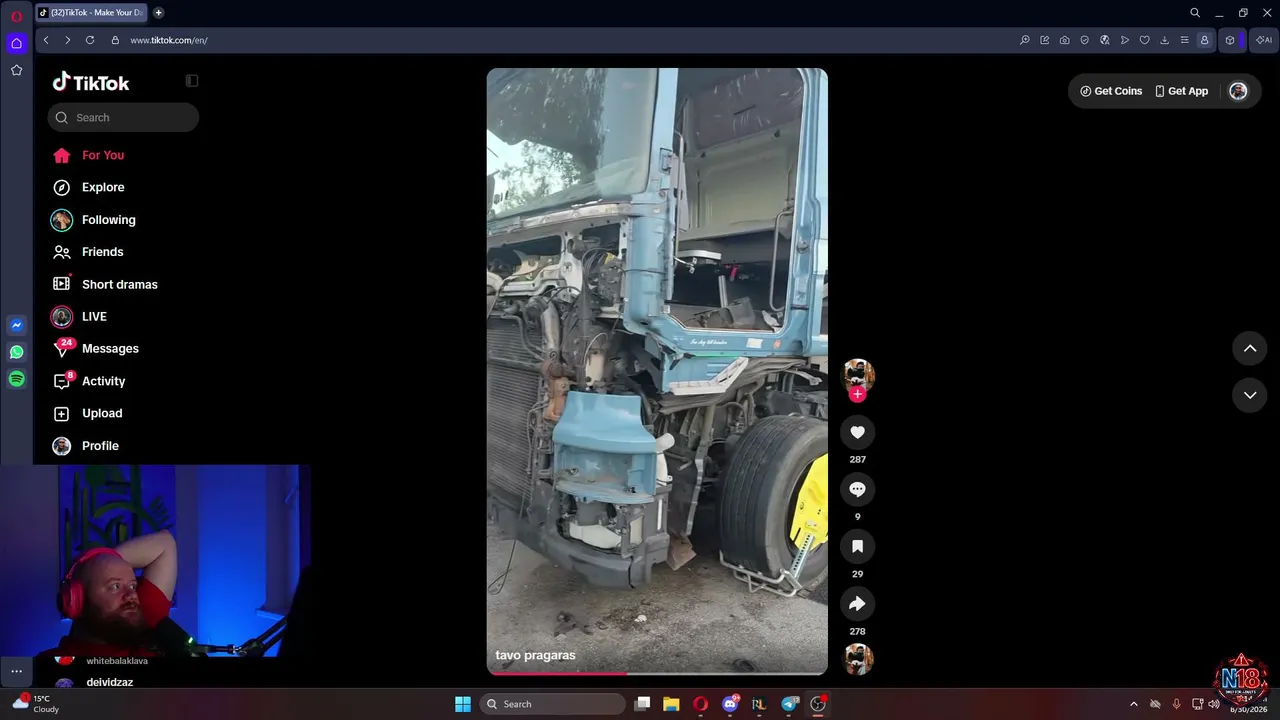The width and height of the screenshot is (1280, 720).
Task: Go to next video with down chevron
Action: tap(1250, 395)
